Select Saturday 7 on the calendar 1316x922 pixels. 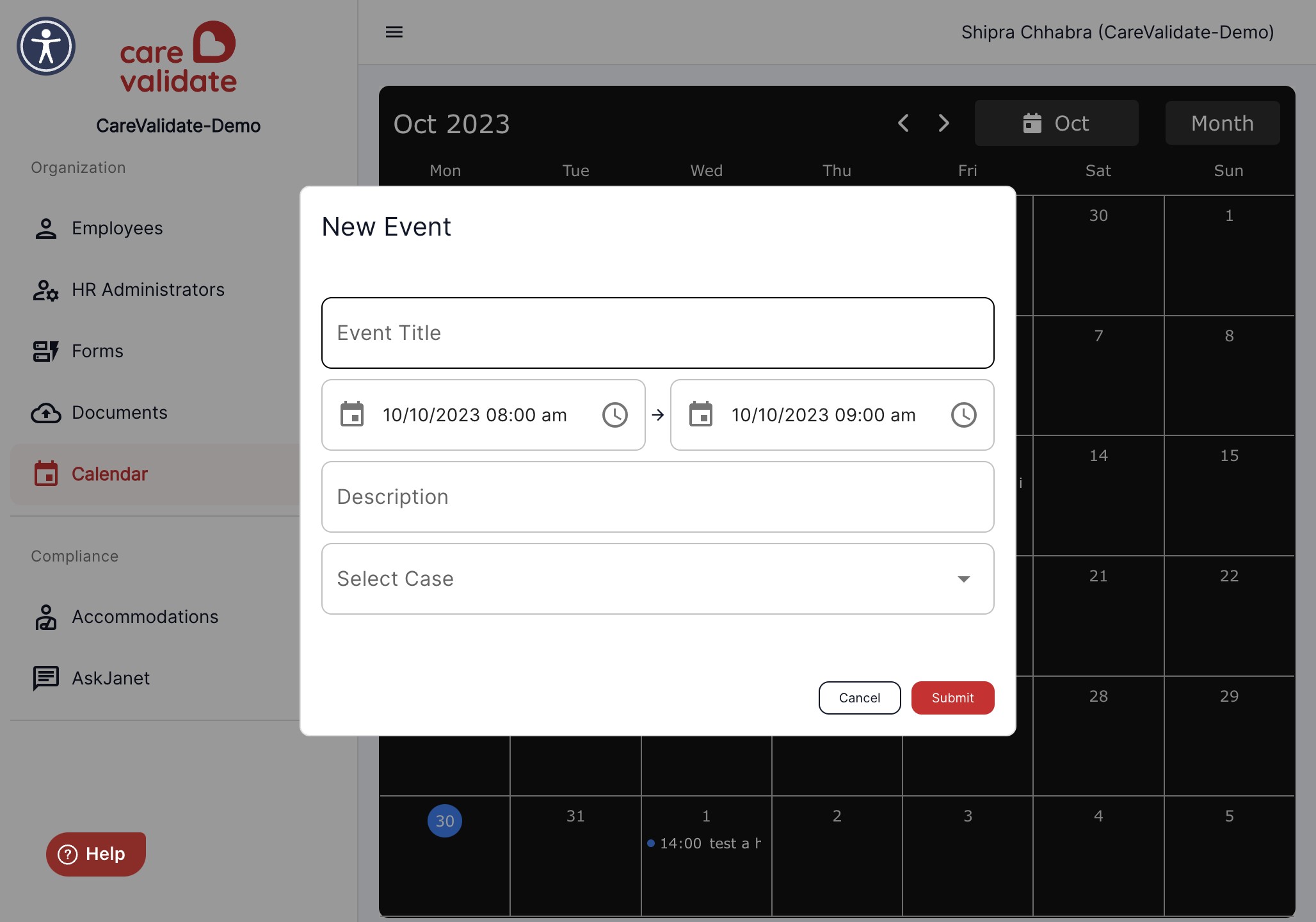coord(1098,336)
